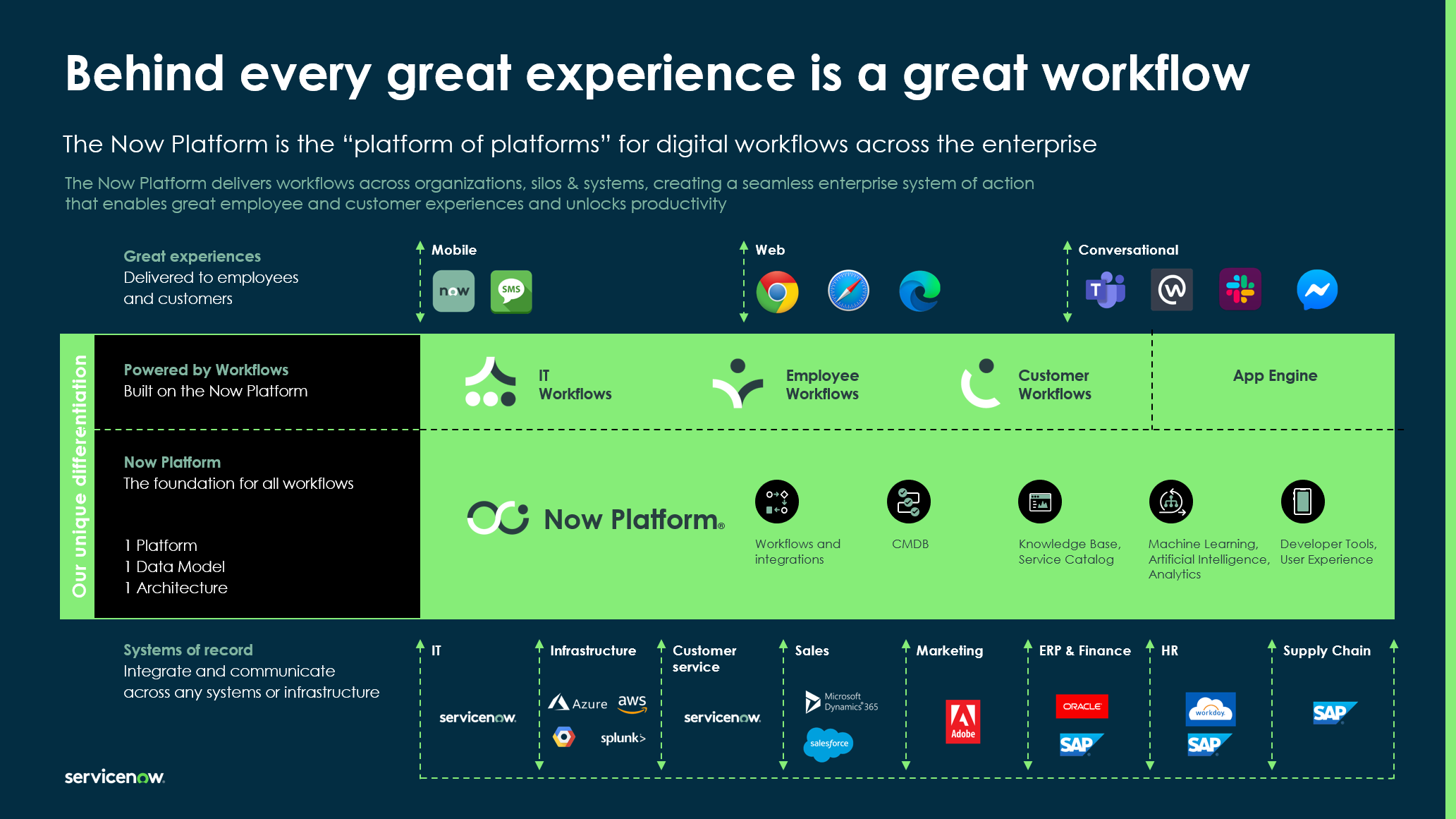The image size is (1456, 819).
Task: Click the Knowledge Base Service Catalog icon
Action: coord(1040,502)
